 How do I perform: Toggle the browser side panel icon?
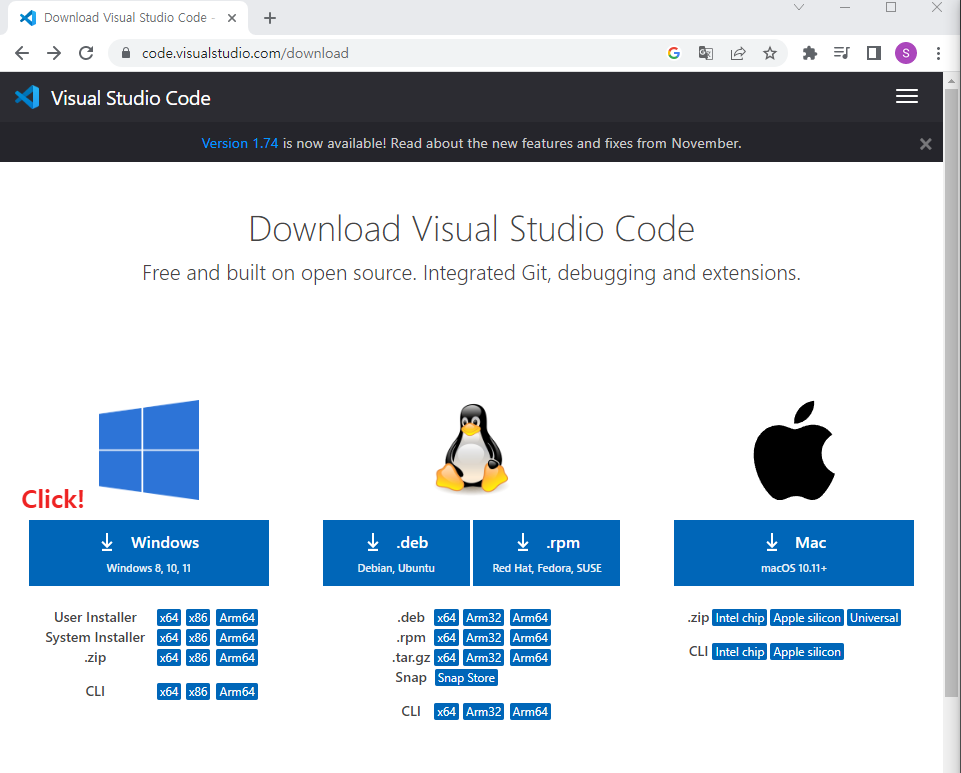point(874,53)
